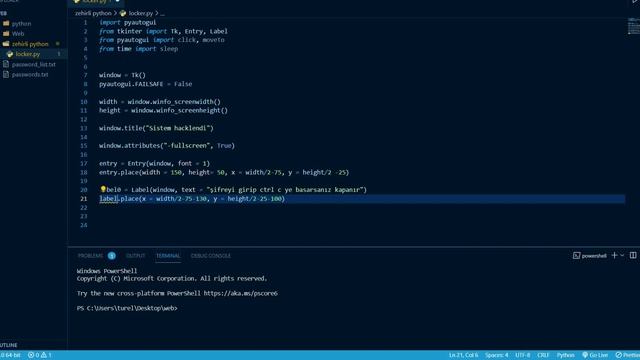Open the Debug Console tab
Screen dimensions: 640x360
click(x=211, y=256)
